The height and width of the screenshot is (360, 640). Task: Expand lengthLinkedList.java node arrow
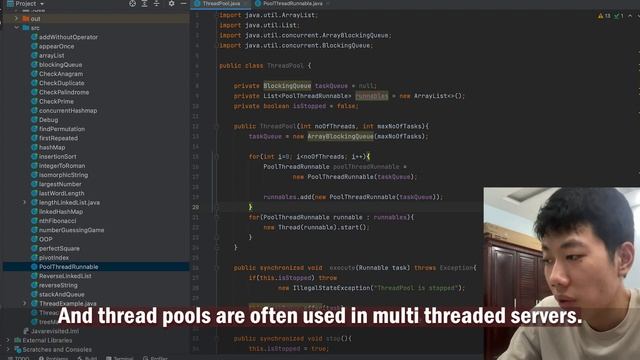click(x=24, y=202)
